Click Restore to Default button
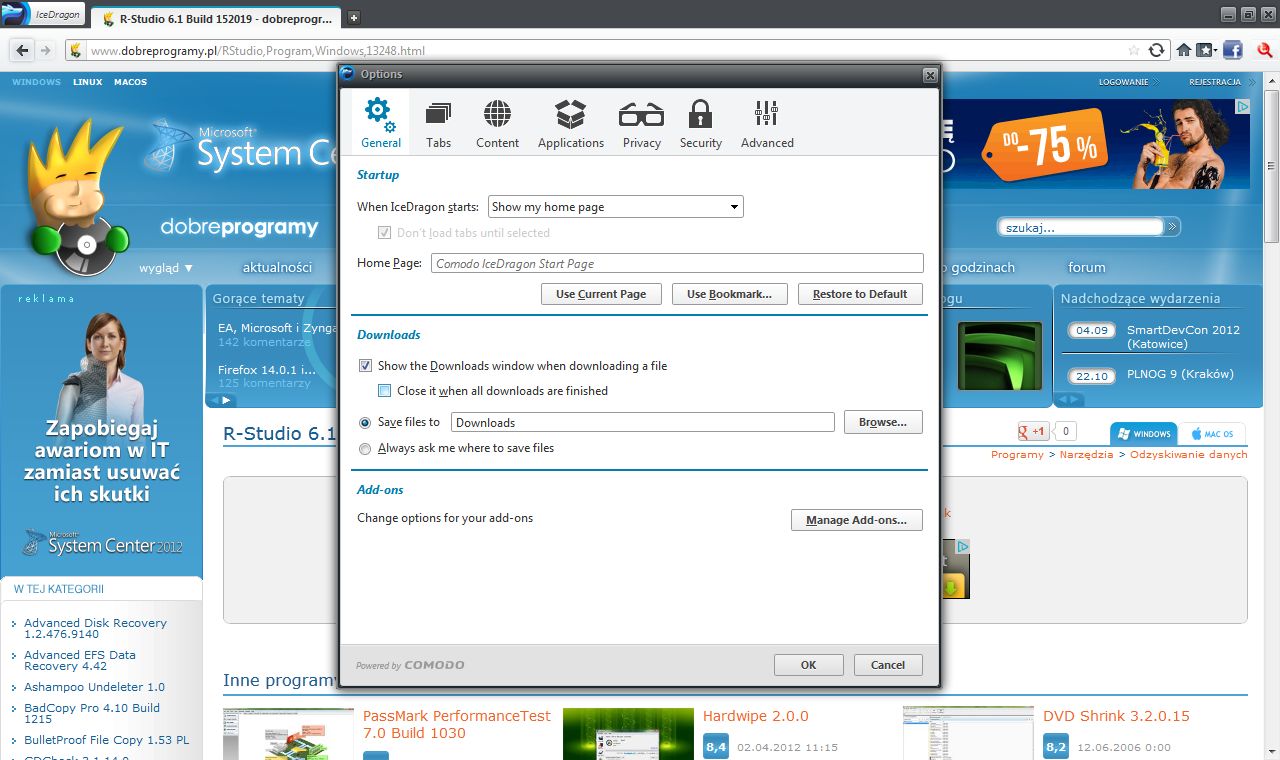The width and height of the screenshot is (1280, 760). 860,294
